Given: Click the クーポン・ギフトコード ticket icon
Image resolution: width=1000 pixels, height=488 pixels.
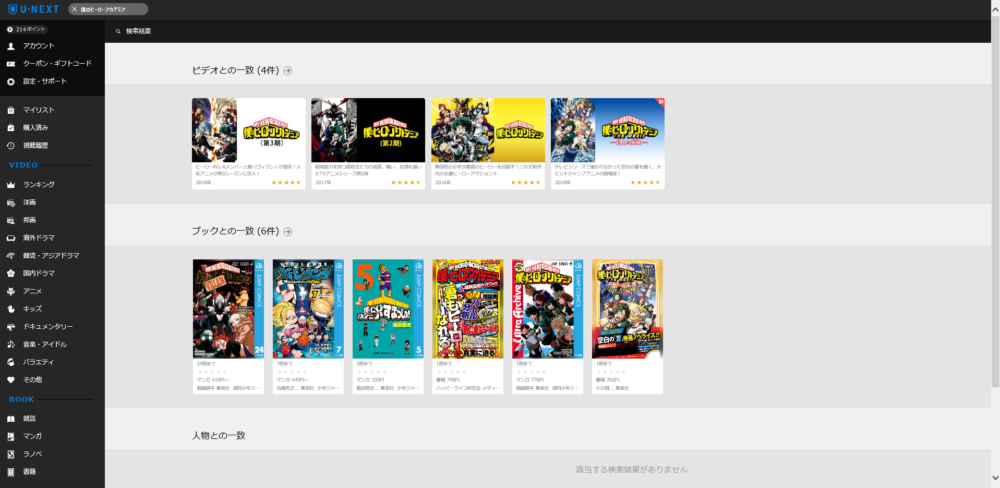Looking at the screenshot, I should click(11, 64).
